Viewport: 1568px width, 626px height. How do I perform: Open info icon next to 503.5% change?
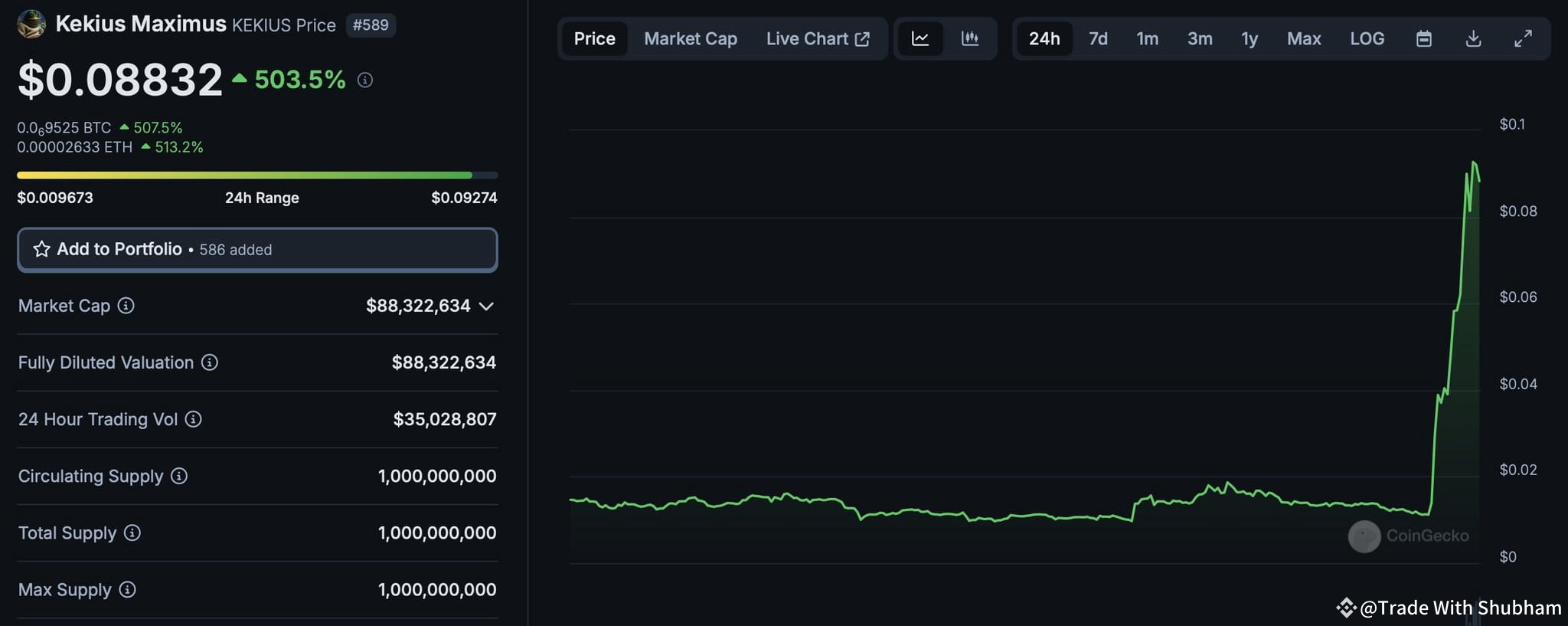[365, 80]
